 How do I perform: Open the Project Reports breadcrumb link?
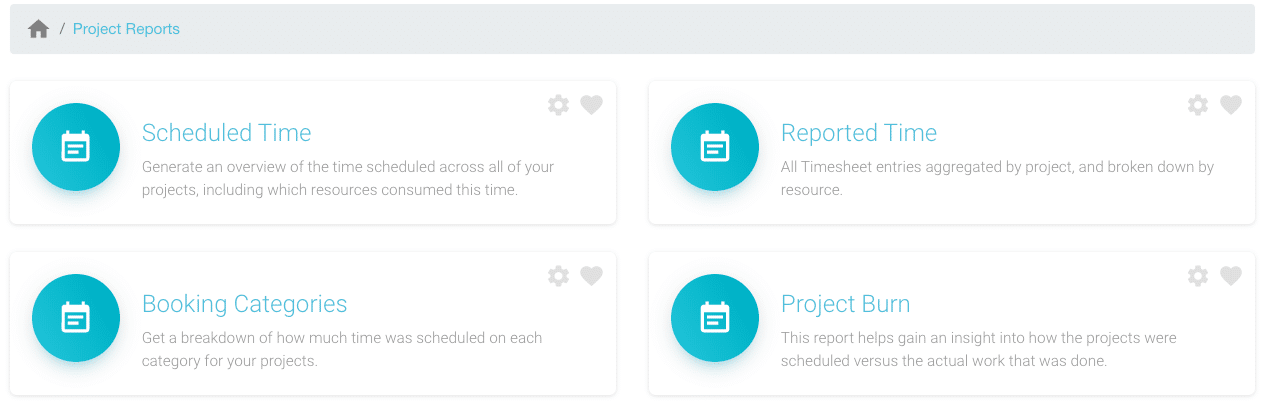[126, 29]
